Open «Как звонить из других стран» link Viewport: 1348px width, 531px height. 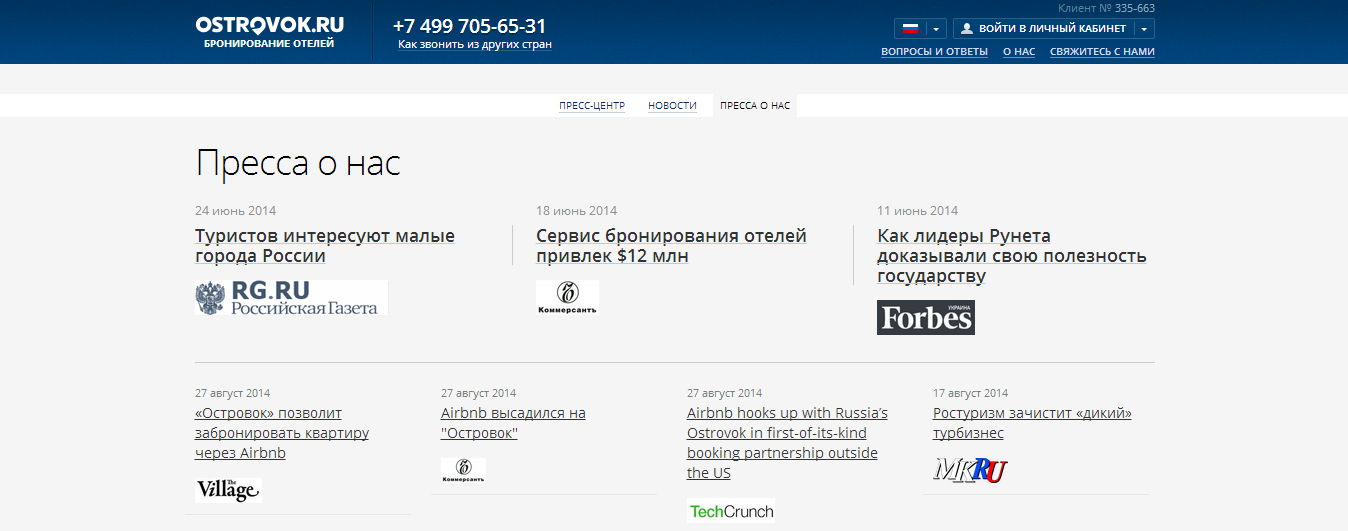[475, 44]
